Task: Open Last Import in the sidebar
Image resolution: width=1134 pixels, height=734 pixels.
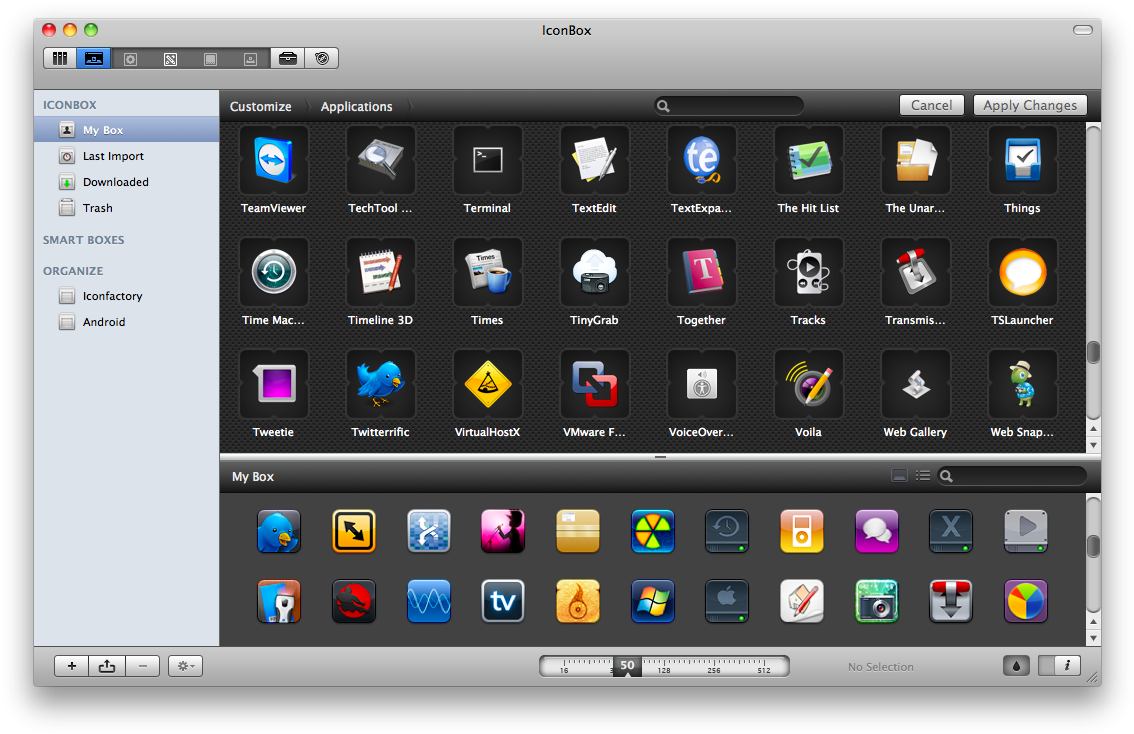Action: point(127,156)
